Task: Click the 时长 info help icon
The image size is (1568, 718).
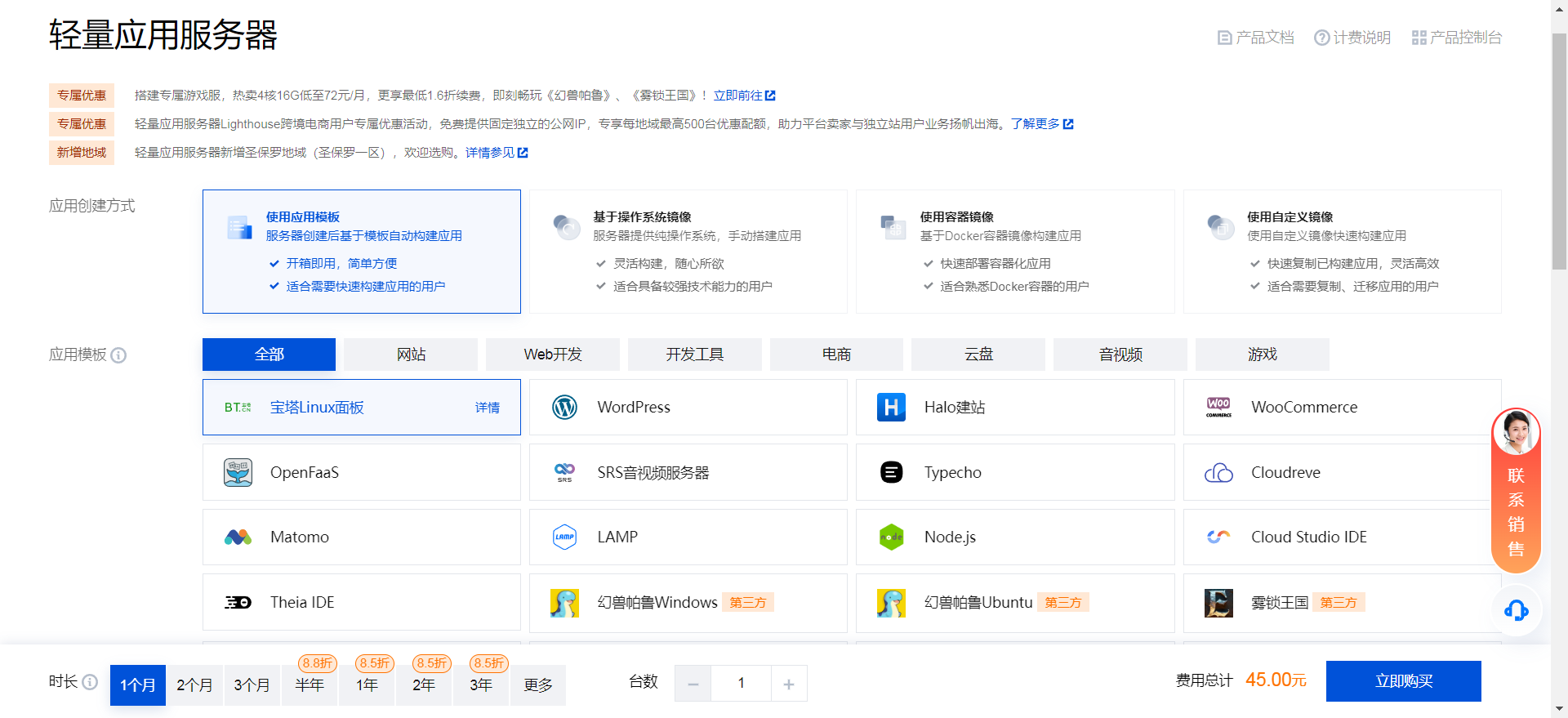Action: [x=90, y=681]
